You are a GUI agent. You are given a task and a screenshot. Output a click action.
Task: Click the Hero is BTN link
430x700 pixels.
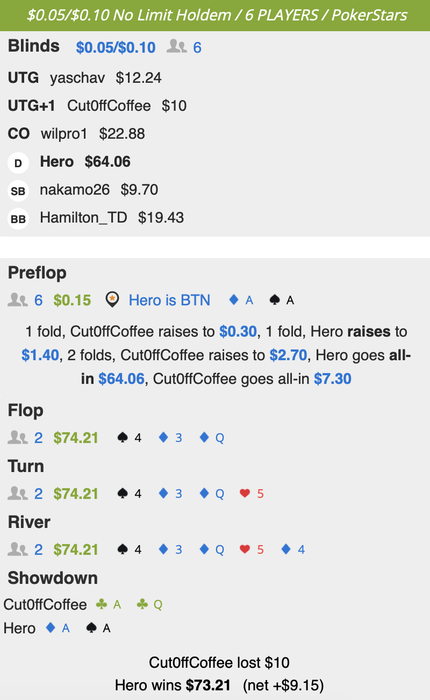(169, 300)
